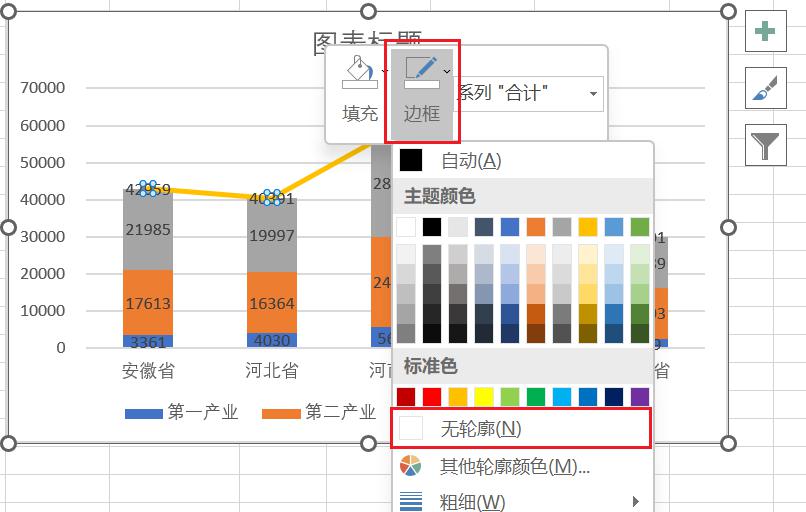Click the top-right chart resize handle
This screenshot has height=512, width=806.
click(x=728, y=11)
